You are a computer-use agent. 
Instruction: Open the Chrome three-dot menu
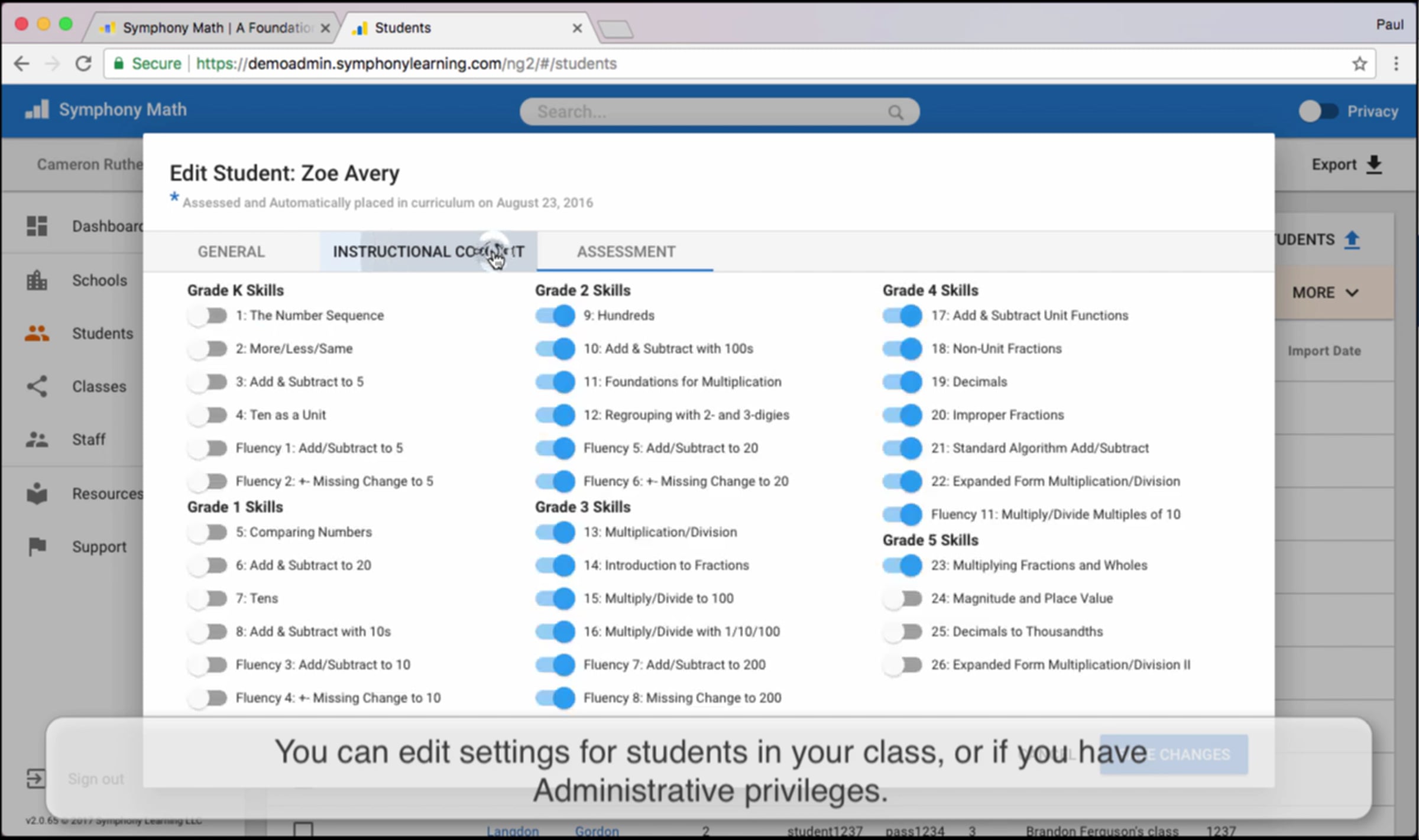pos(1397,64)
